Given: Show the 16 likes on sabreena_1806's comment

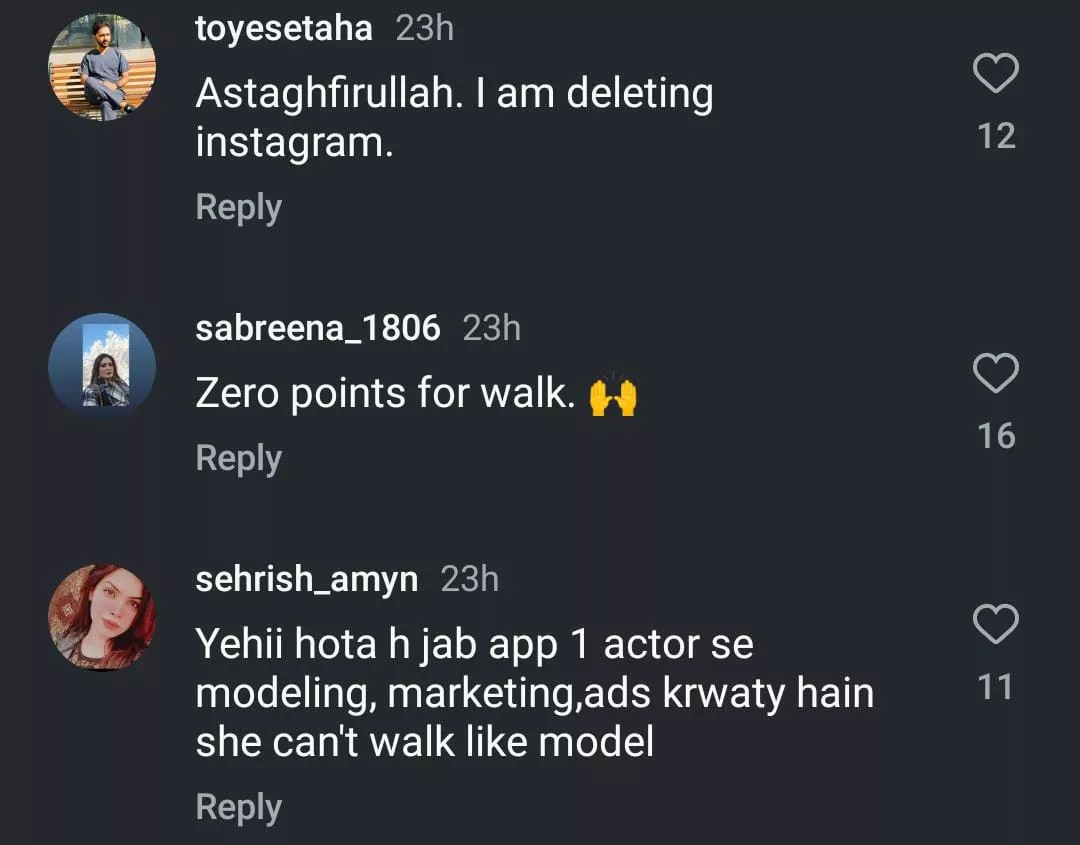Looking at the screenshot, I should [996, 436].
